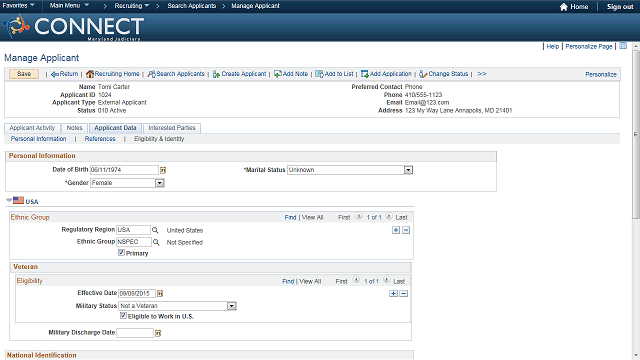Click the Save button
Image resolution: width=640 pixels, height=360 pixels.
[24, 74]
